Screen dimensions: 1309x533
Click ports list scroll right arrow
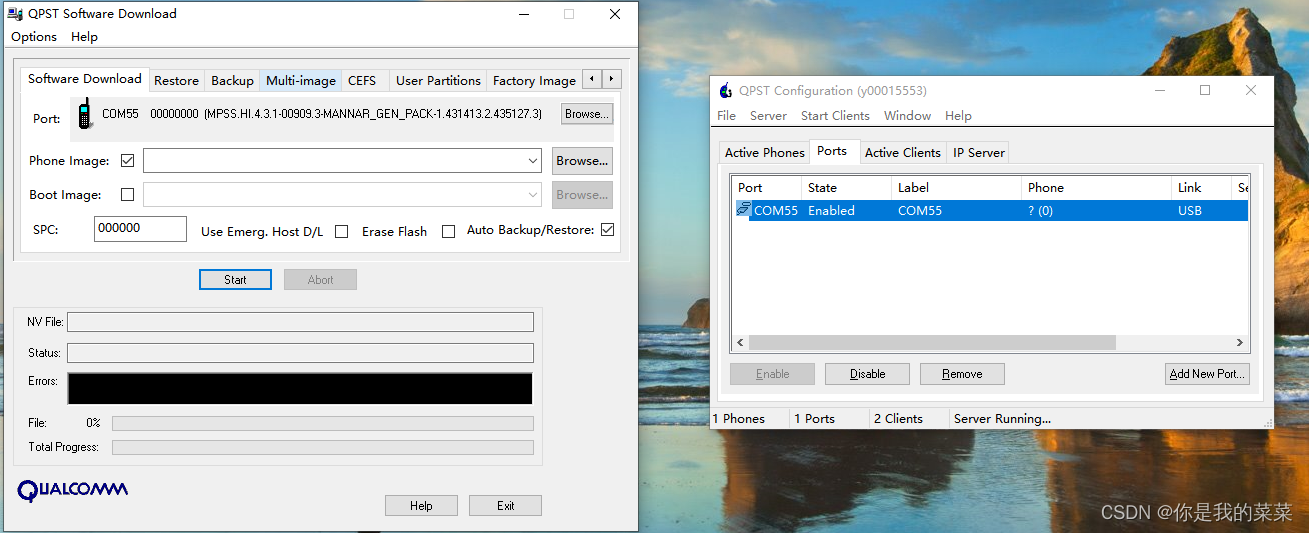(1240, 342)
